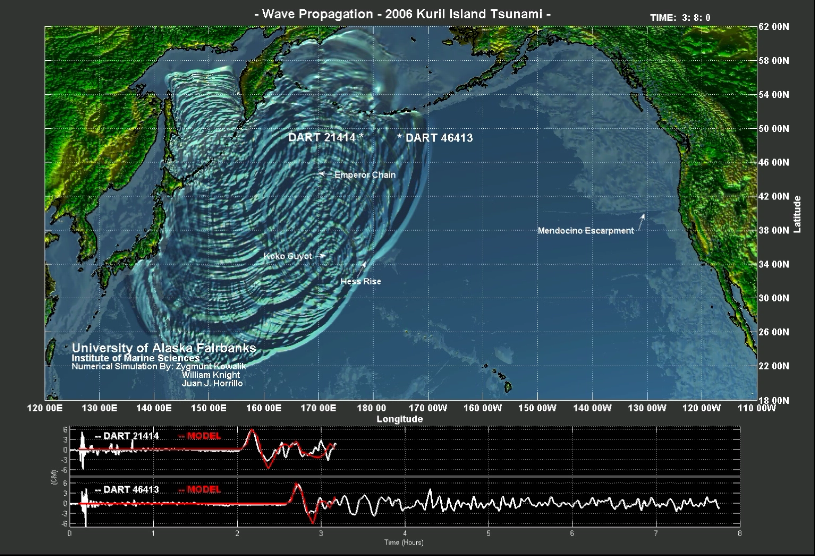The height and width of the screenshot is (556, 815).
Task: Click the University of Alaska Fairbanks credit
Action: [164, 348]
